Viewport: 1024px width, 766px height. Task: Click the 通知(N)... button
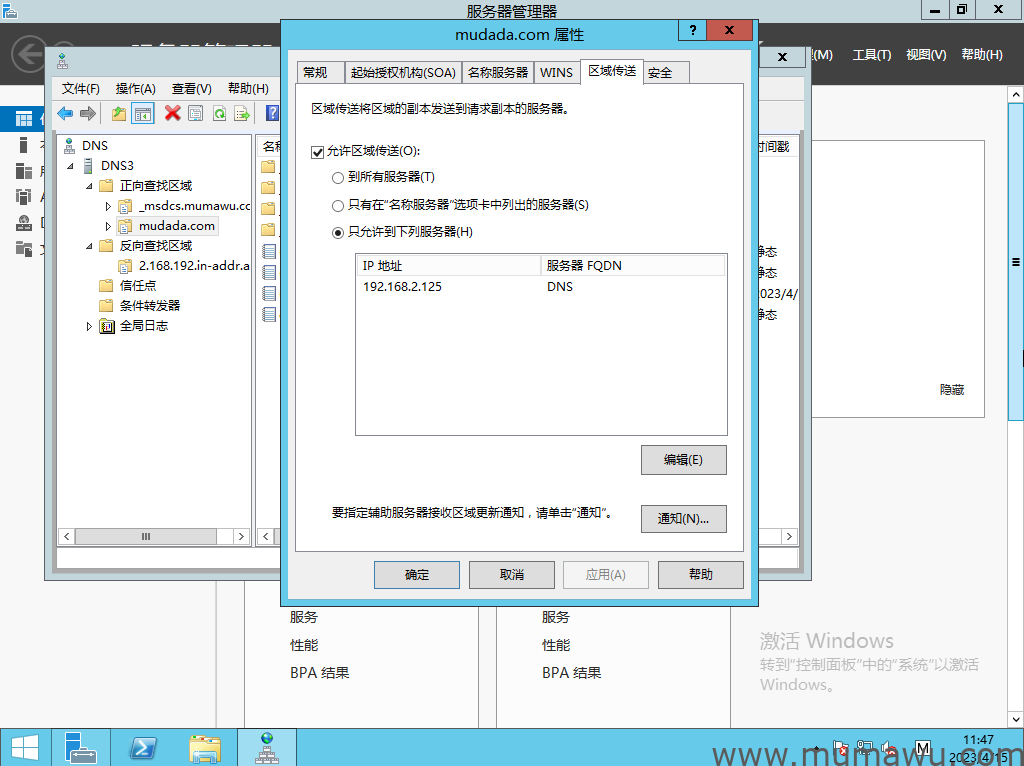coord(683,519)
